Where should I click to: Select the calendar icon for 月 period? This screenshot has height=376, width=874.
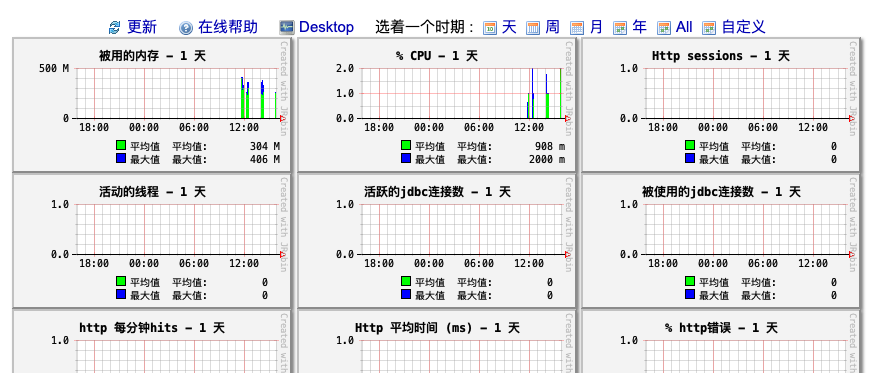click(x=577, y=27)
